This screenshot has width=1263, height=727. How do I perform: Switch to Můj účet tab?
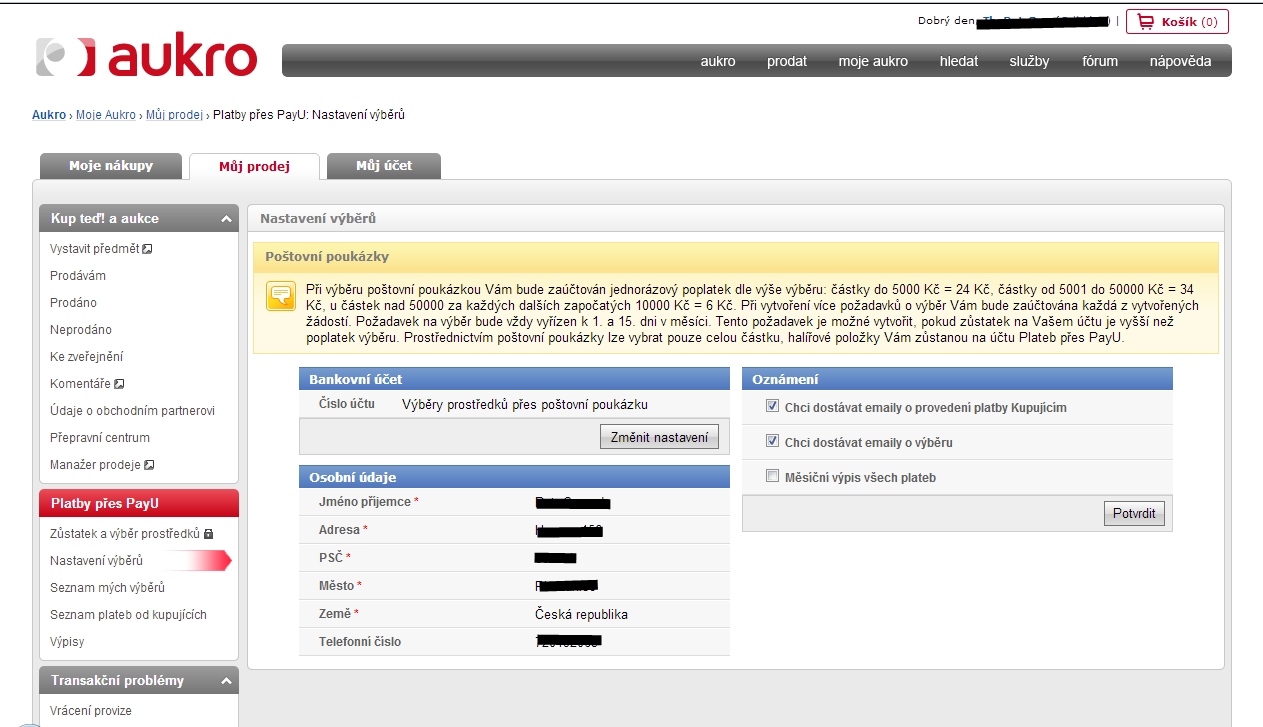[x=384, y=166]
